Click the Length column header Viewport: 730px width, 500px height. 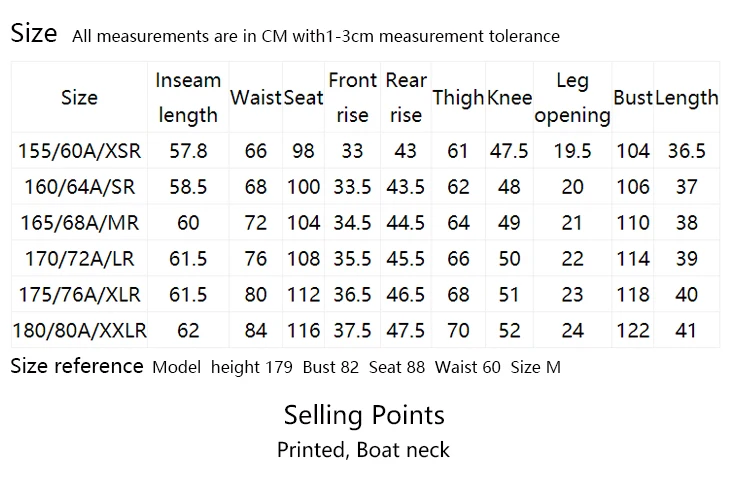[x=687, y=98]
